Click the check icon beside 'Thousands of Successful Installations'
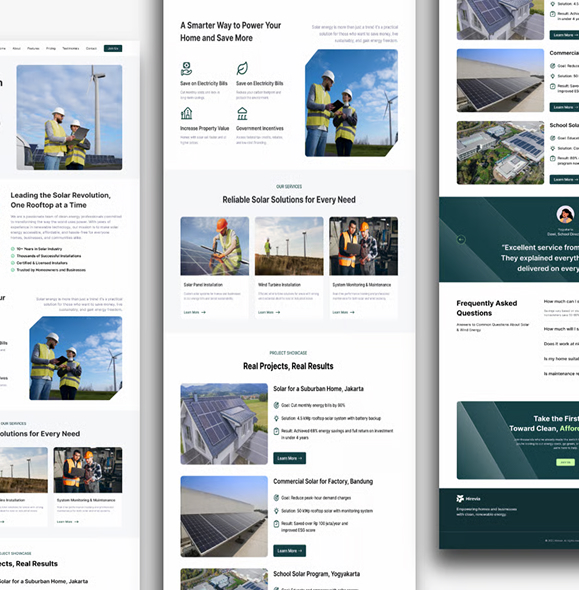579x590 pixels. click(x=13, y=256)
